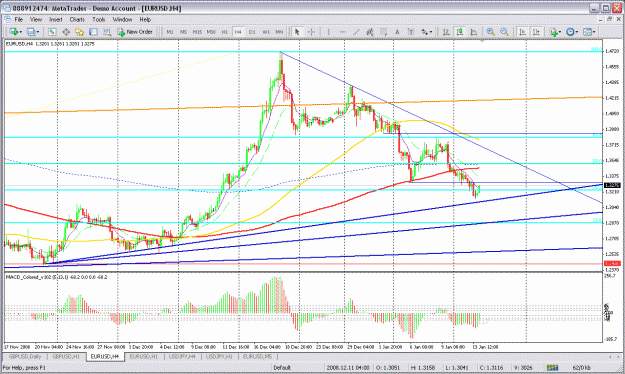Select the Cursor arrow tool

click(297, 32)
